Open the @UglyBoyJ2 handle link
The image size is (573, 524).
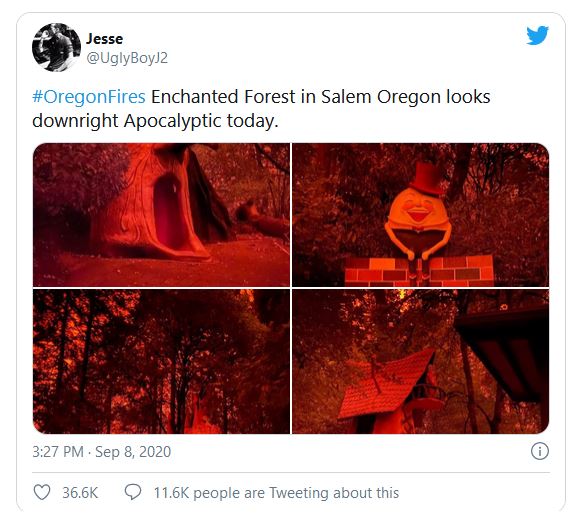[x=127, y=58]
